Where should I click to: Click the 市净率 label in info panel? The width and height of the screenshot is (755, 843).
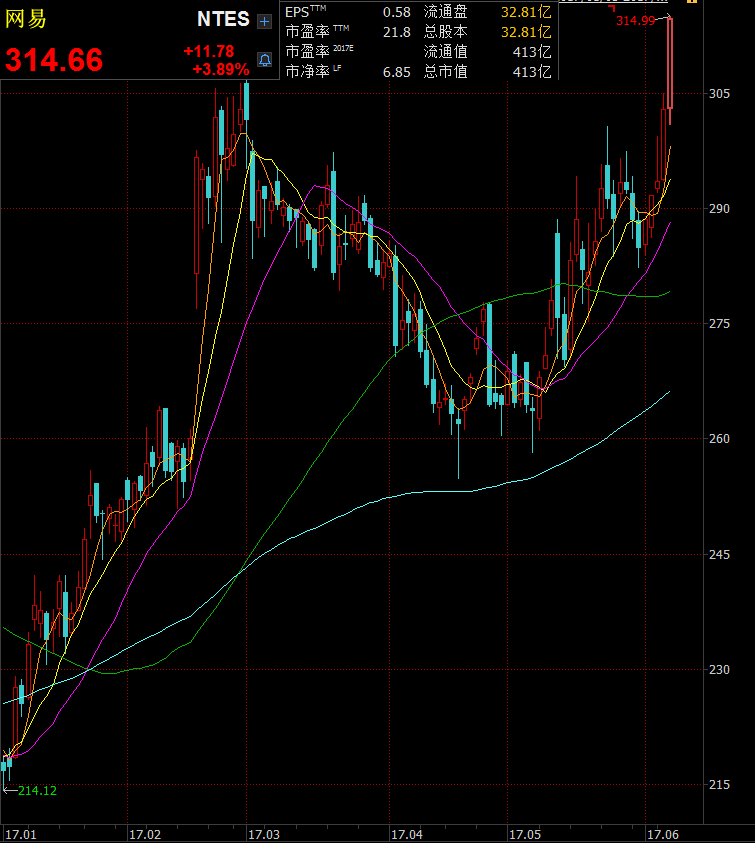(306, 72)
